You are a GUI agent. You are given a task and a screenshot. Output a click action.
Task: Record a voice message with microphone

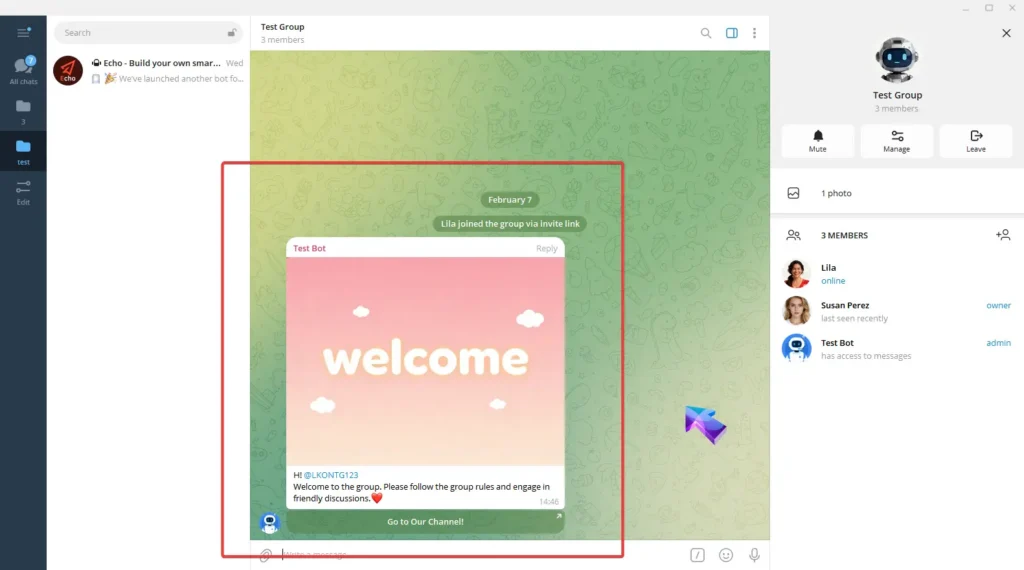(x=754, y=555)
